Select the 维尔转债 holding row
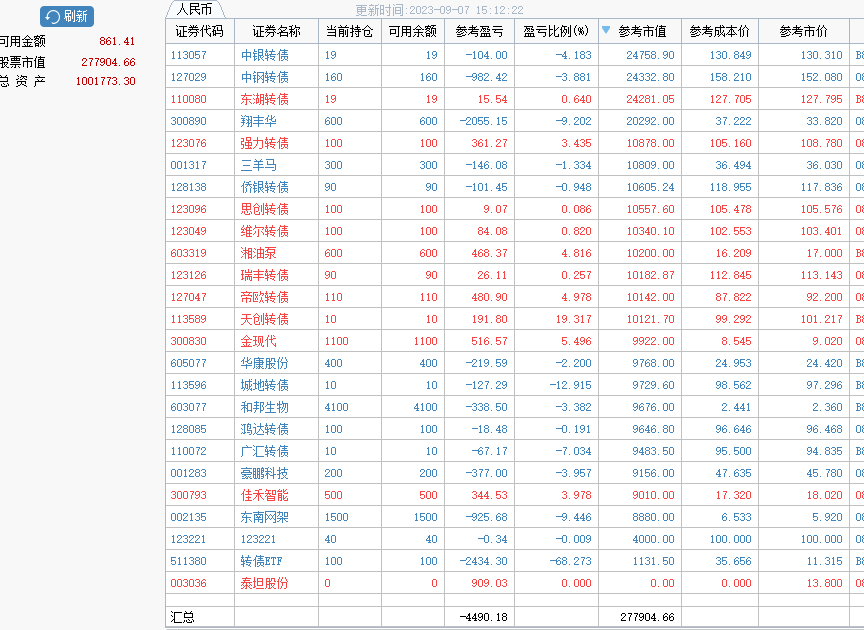864x630 pixels. (x=515, y=231)
